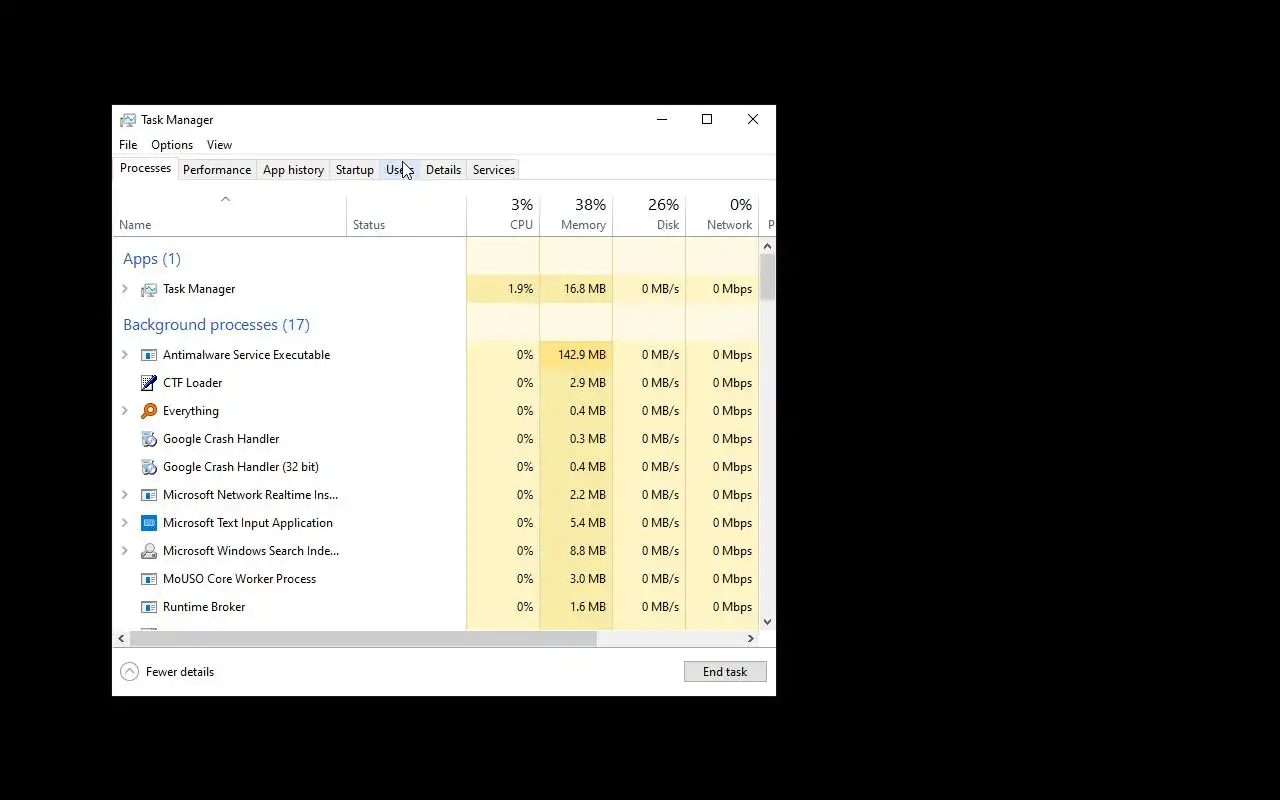Screen dimensions: 1280x800
Task: Select the Processes tab
Action: point(145,168)
